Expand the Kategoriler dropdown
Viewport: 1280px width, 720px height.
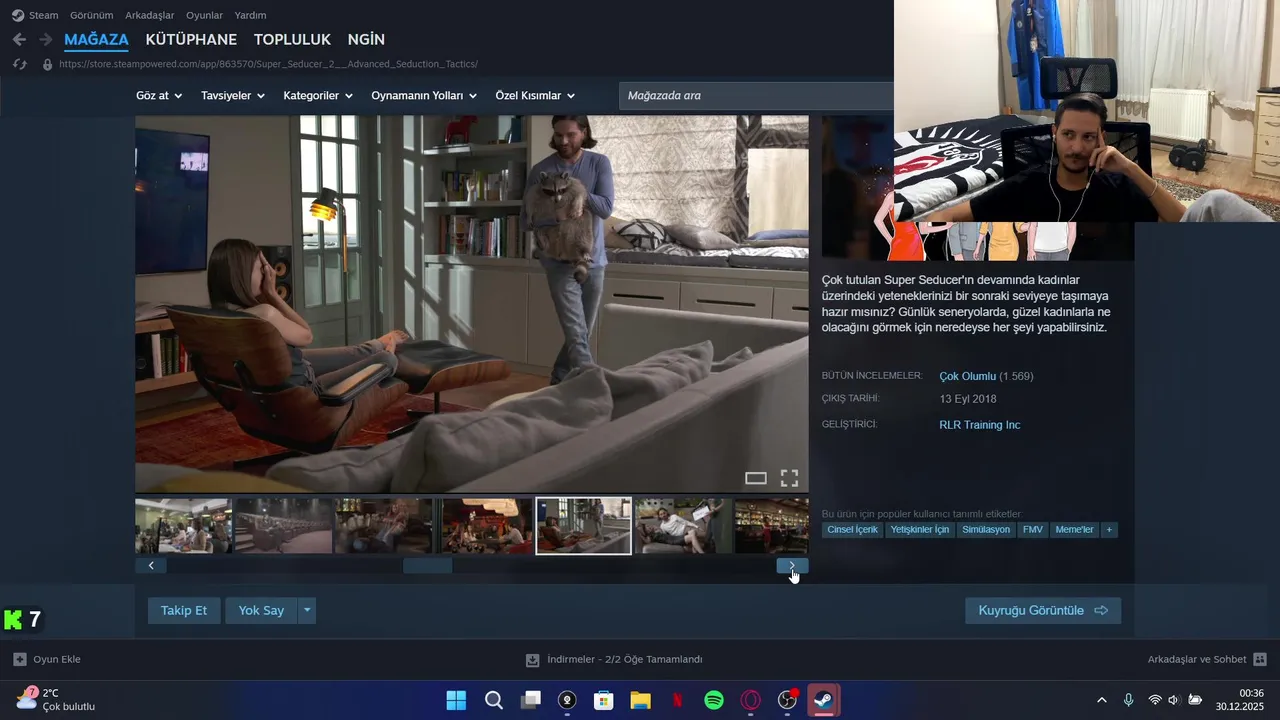click(x=318, y=96)
